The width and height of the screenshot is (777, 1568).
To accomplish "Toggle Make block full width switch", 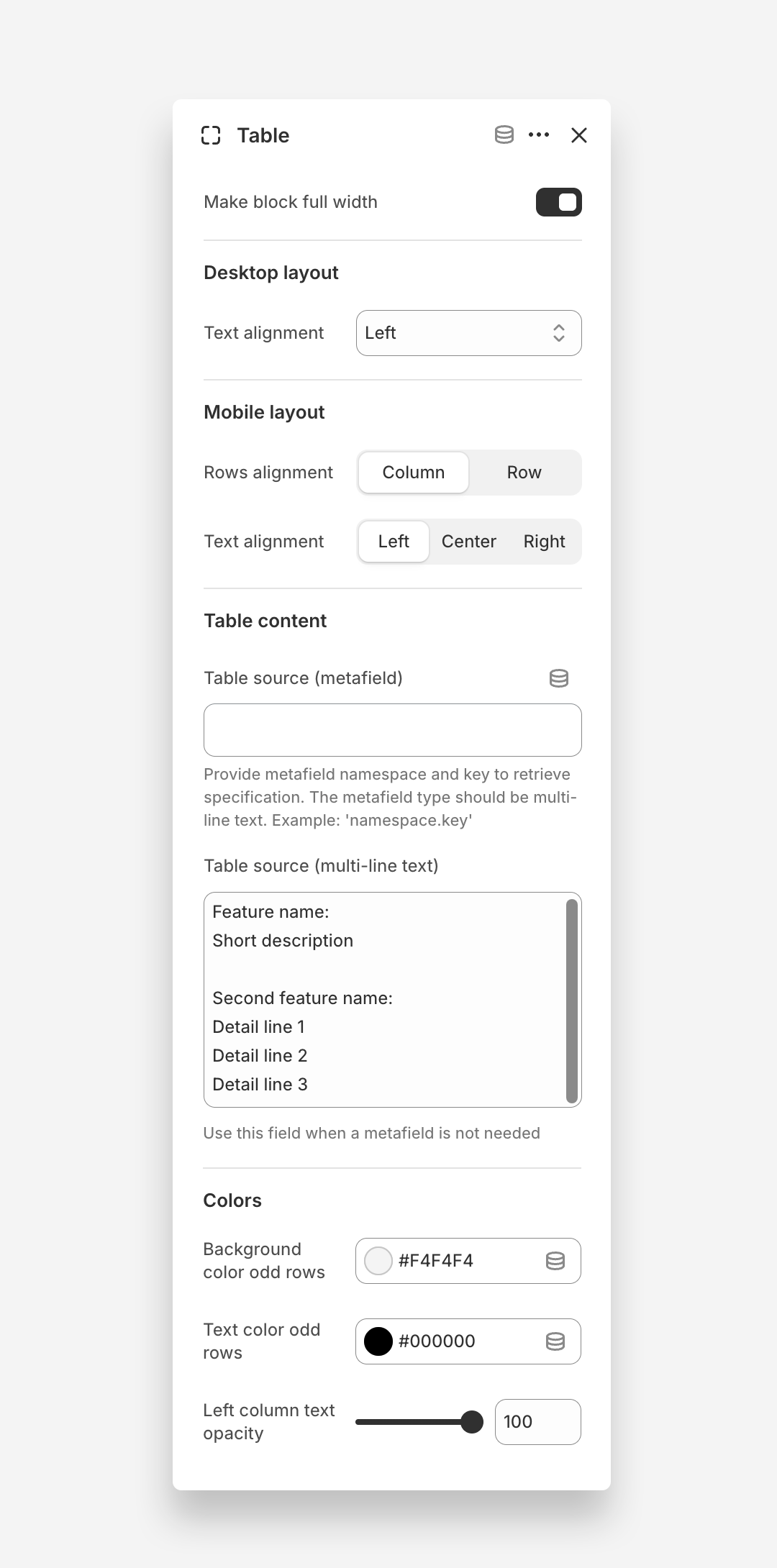I will (558, 202).
